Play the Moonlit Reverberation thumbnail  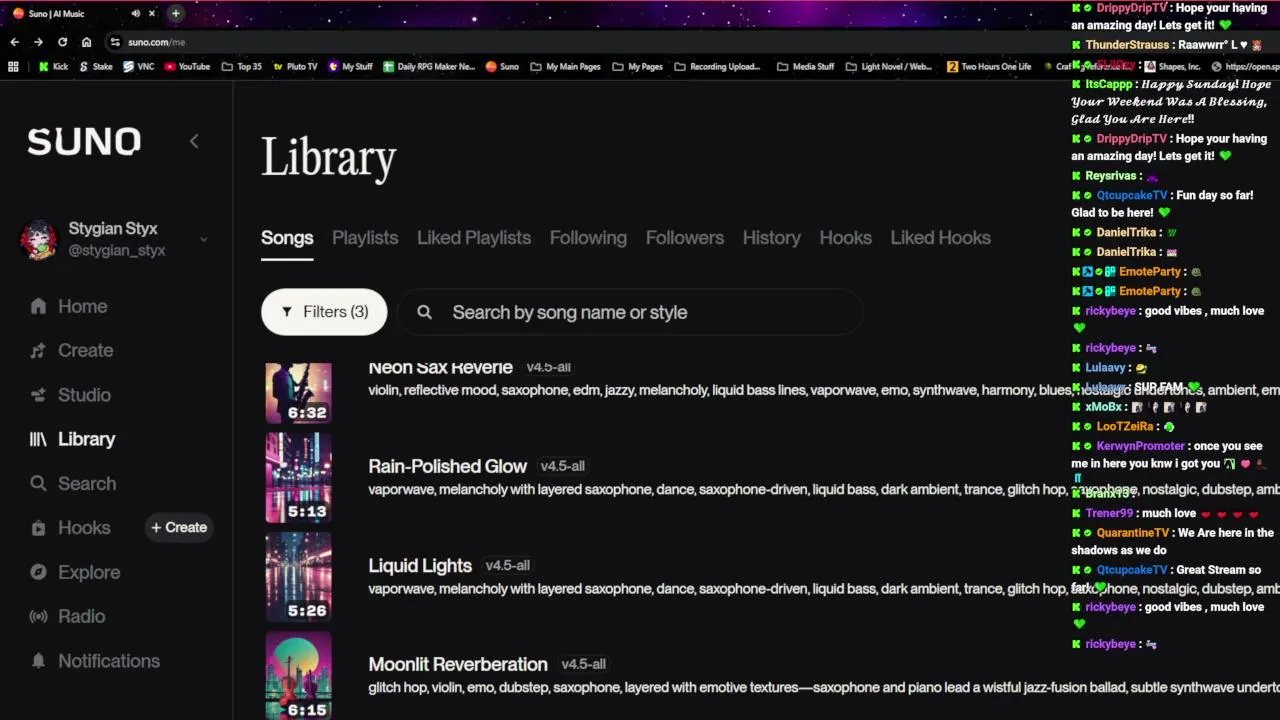(x=298, y=675)
